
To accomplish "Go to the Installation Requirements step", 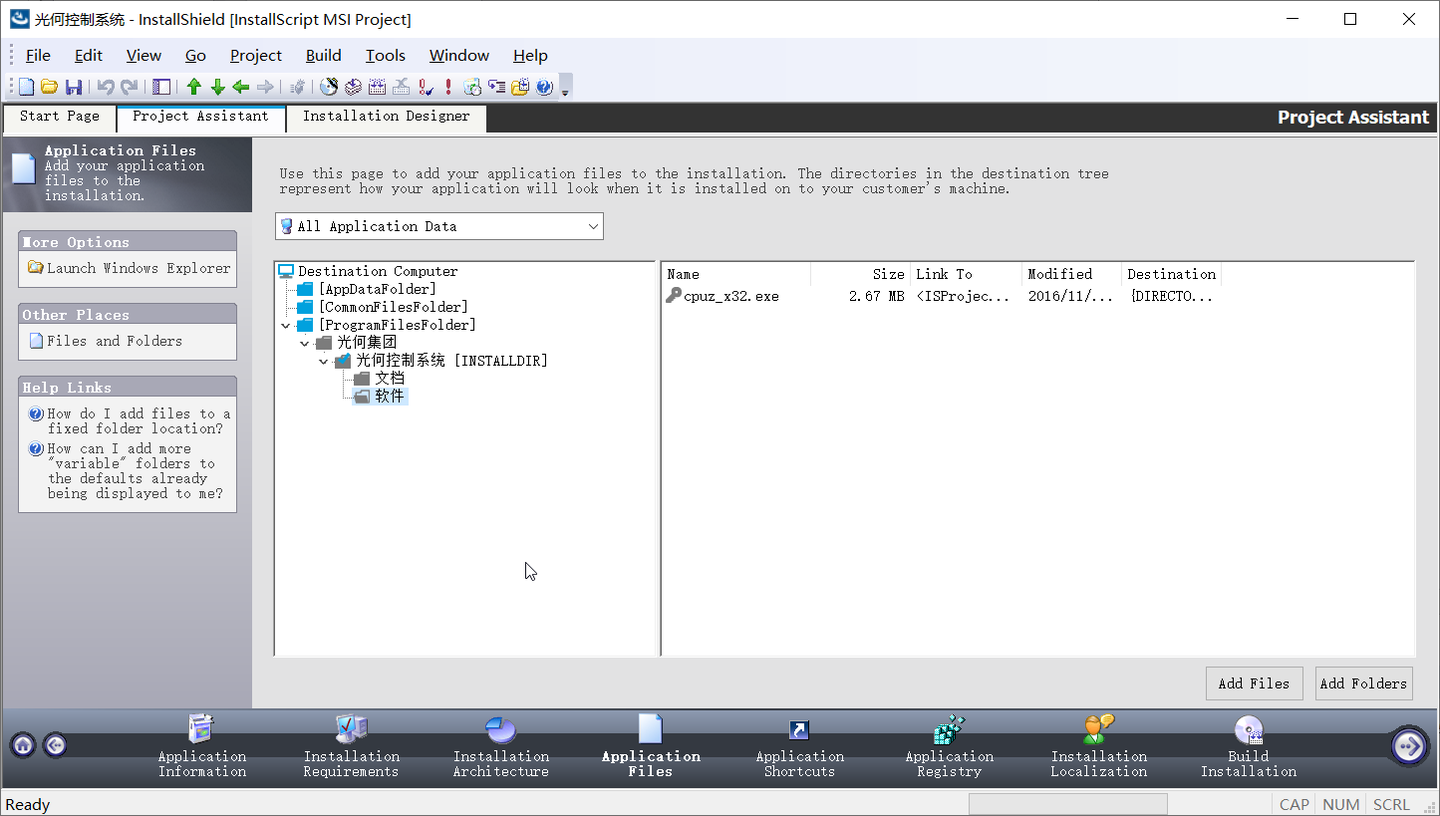I will point(351,746).
